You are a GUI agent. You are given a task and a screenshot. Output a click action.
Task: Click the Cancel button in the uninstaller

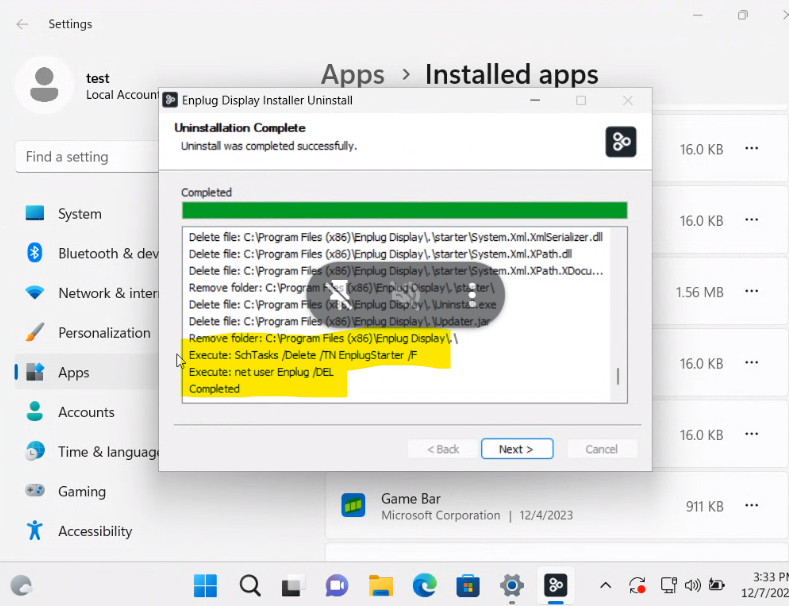tap(602, 449)
